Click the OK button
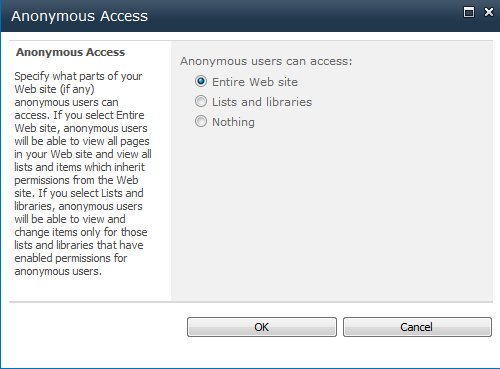The width and height of the screenshot is (500, 369). tap(262, 327)
